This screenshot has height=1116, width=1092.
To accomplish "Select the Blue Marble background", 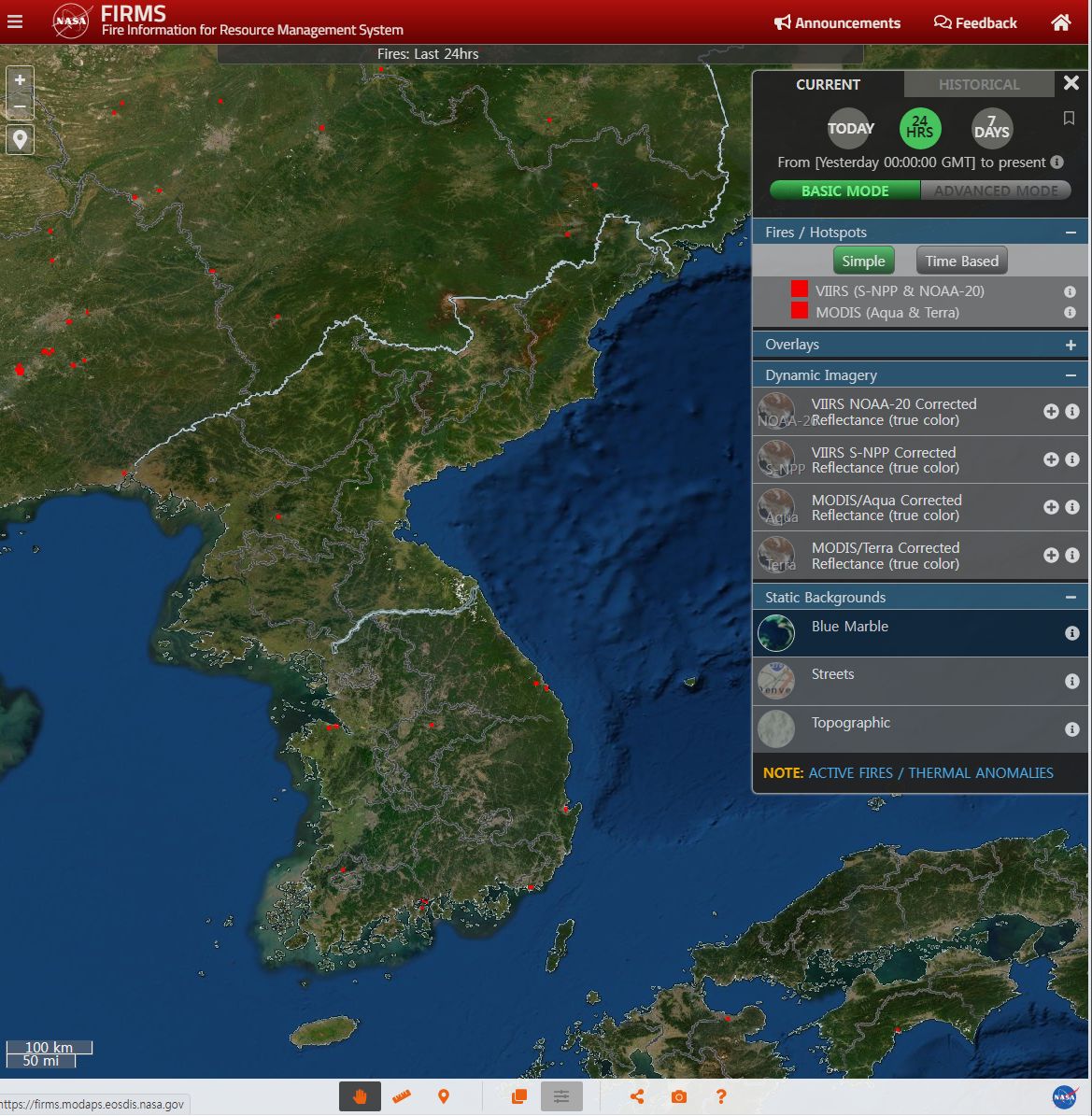I will 920,633.
